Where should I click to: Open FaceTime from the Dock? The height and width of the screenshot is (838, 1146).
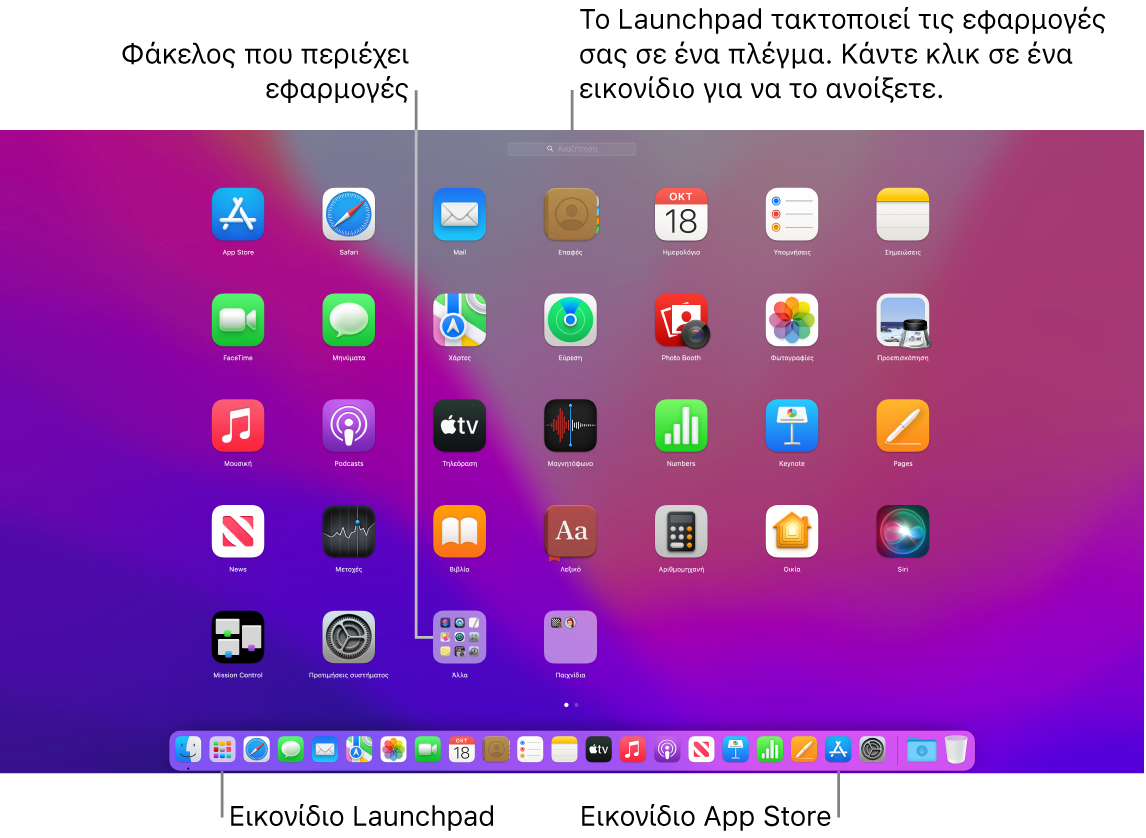pos(428,750)
